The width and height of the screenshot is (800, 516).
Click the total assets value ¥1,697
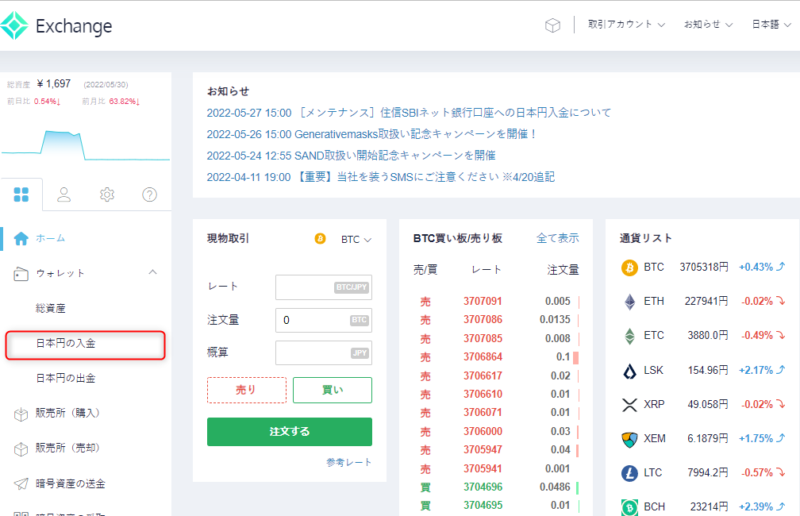click(54, 84)
